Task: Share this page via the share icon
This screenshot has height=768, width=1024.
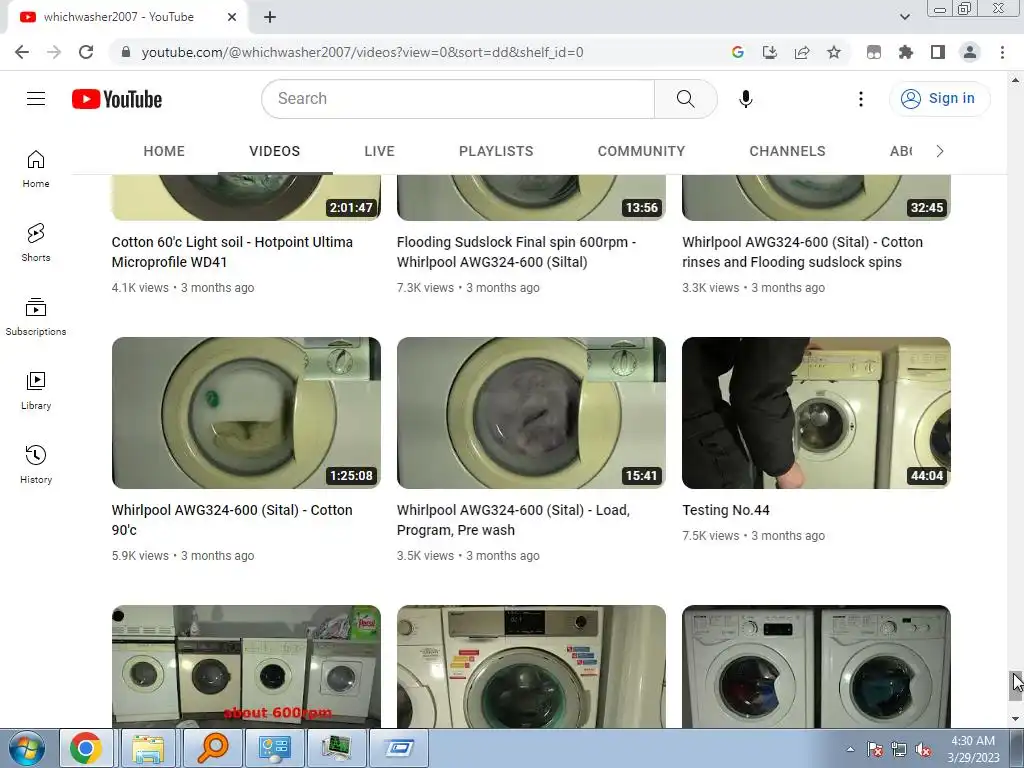Action: tap(801, 52)
